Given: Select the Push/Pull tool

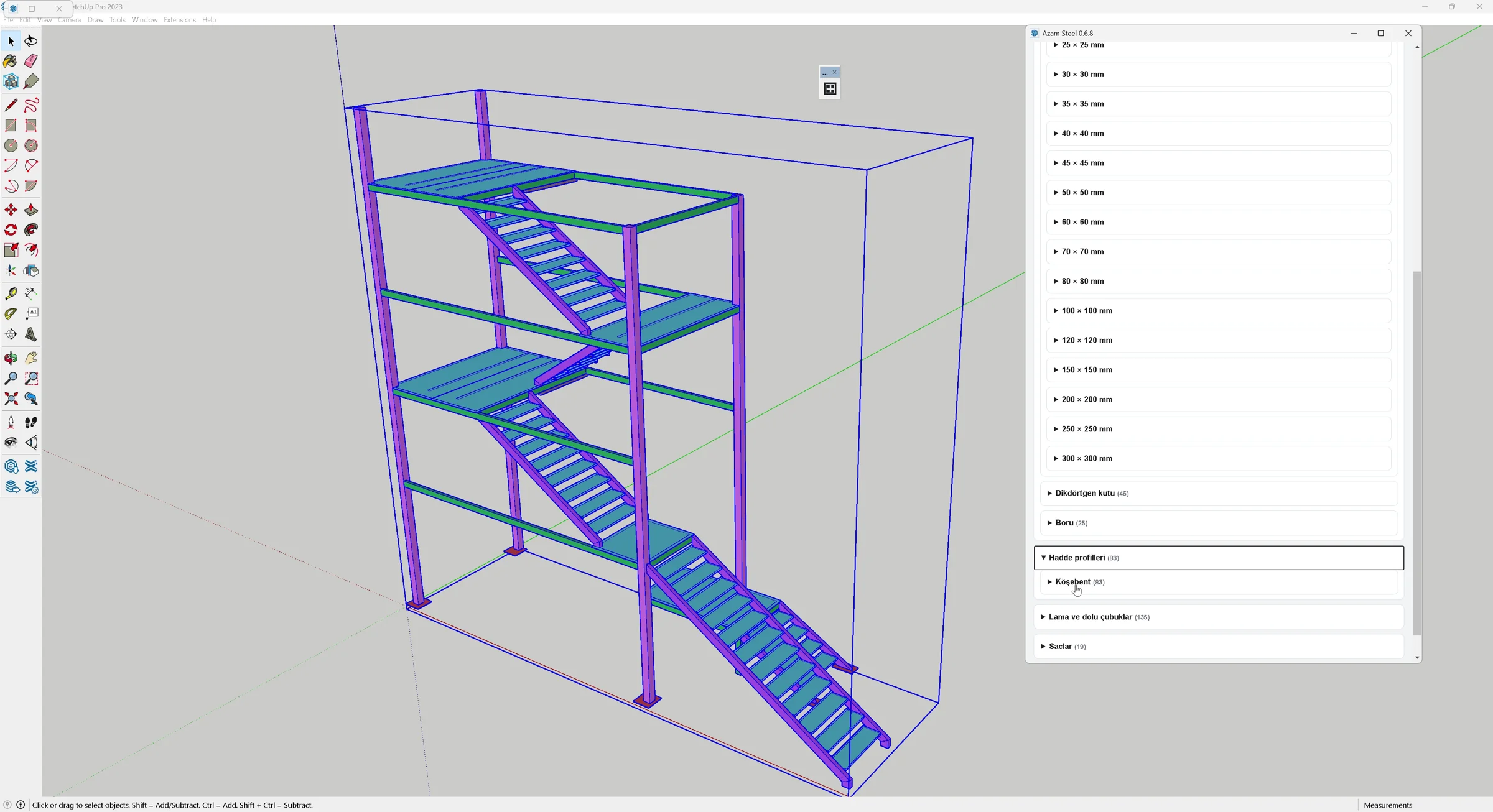Looking at the screenshot, I should click(x=31, y=210).
